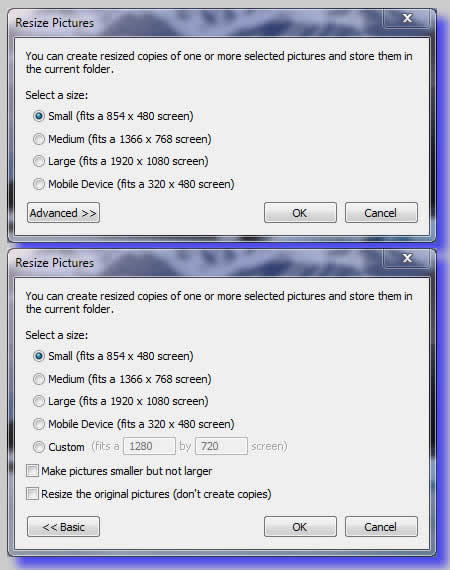Select Small radio in the lower dialog
This screenshot has height=570, width=450.
click(39, 356)
